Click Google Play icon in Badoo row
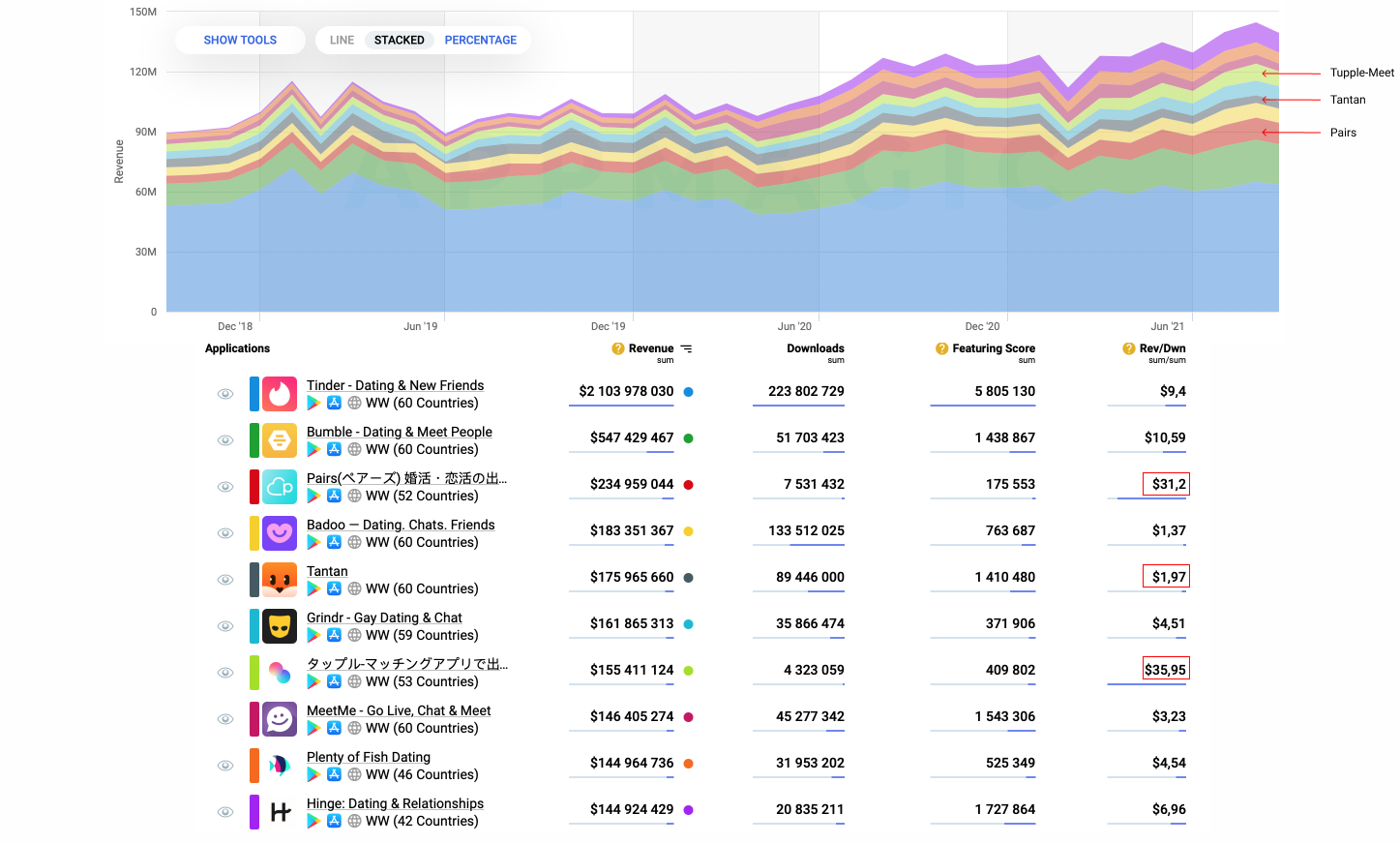 tap(313, 542)
